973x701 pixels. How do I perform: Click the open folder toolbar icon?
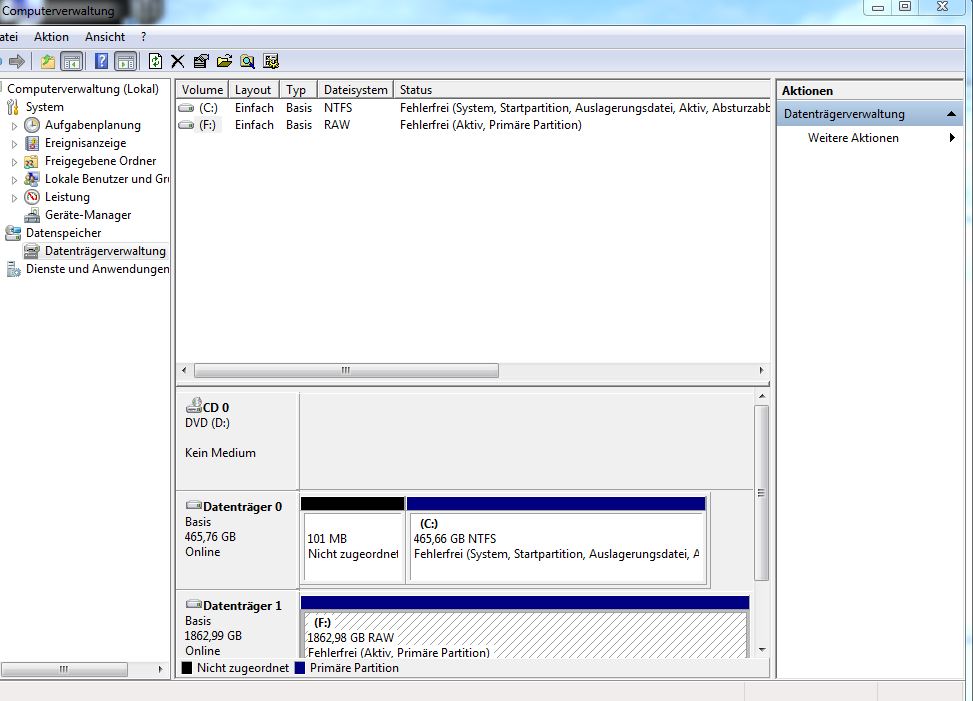pyautogui.click(x=224, y=61)
